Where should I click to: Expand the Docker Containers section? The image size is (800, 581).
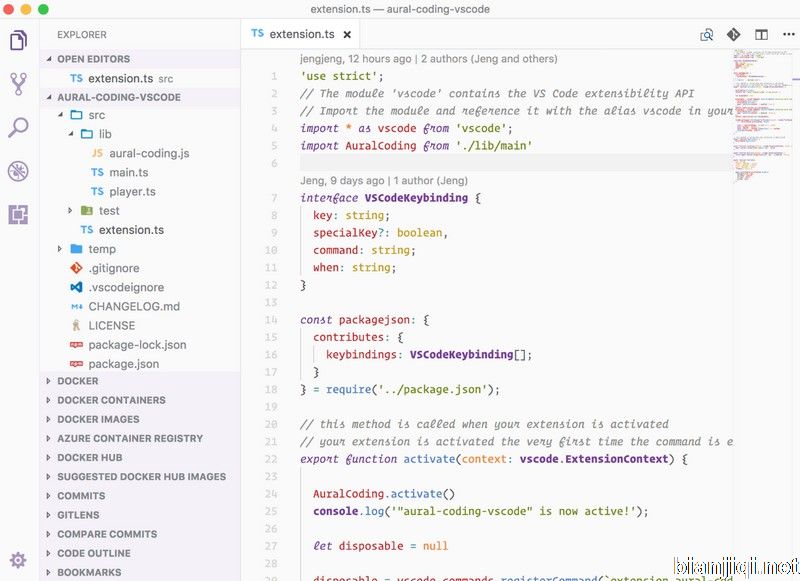pos(48,400)
